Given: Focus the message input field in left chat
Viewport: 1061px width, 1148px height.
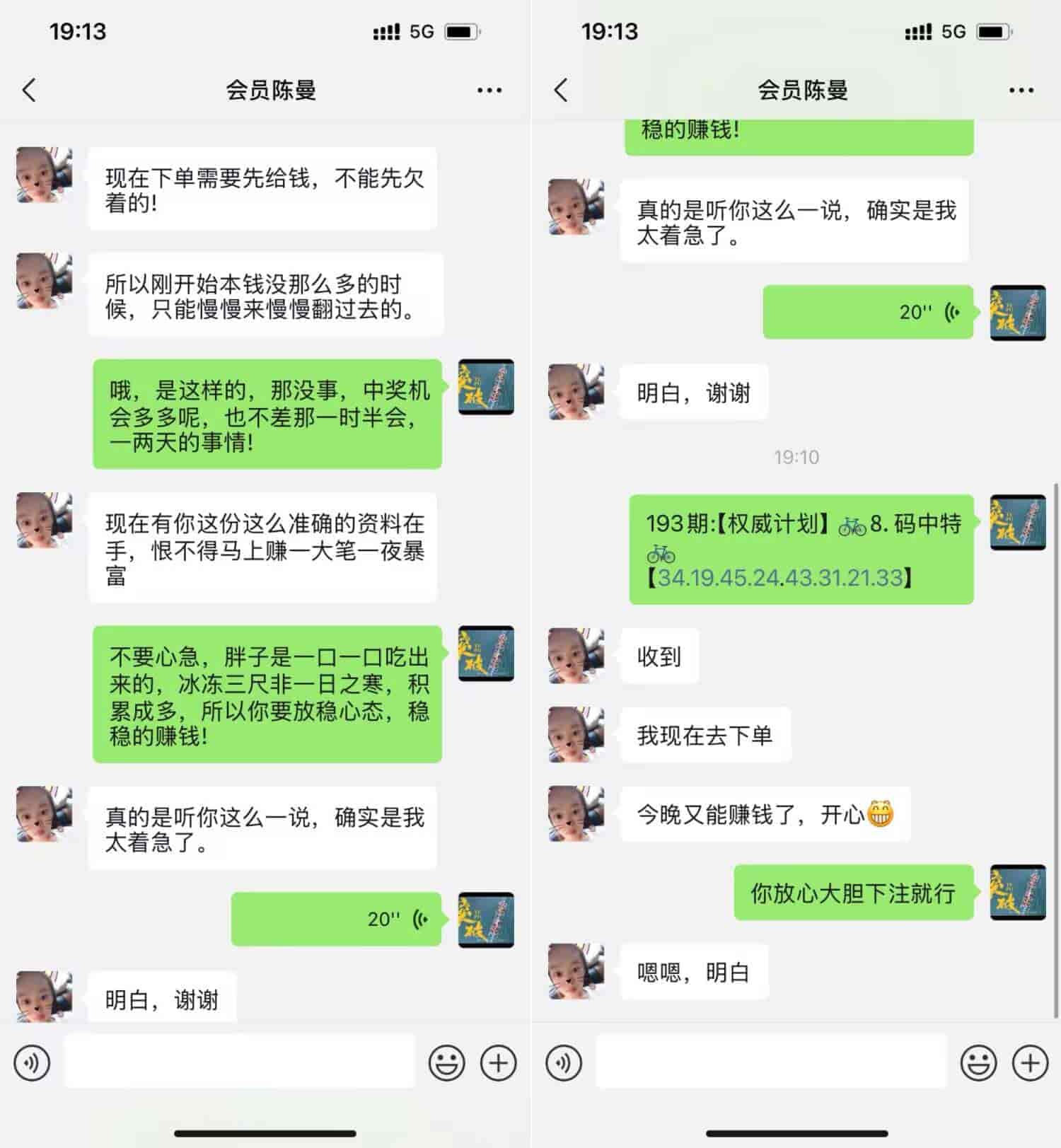Looking at the screenshot, I should click(240, 1061).
